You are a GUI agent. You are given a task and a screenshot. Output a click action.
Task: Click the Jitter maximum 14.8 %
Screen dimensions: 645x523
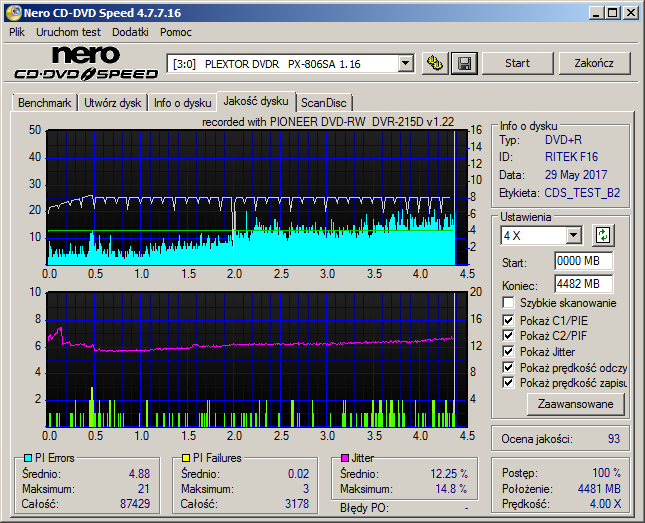451,489
